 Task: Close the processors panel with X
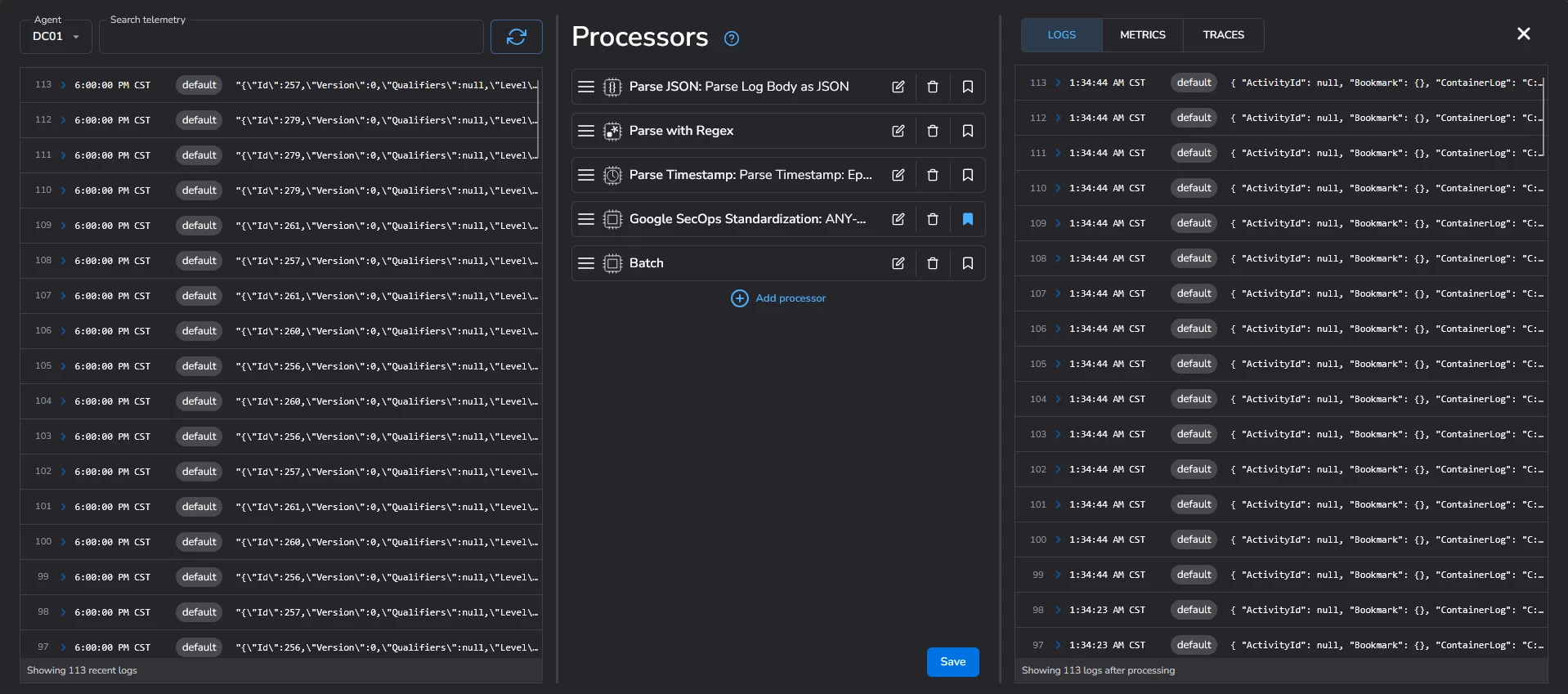[x=1524, y=34]
